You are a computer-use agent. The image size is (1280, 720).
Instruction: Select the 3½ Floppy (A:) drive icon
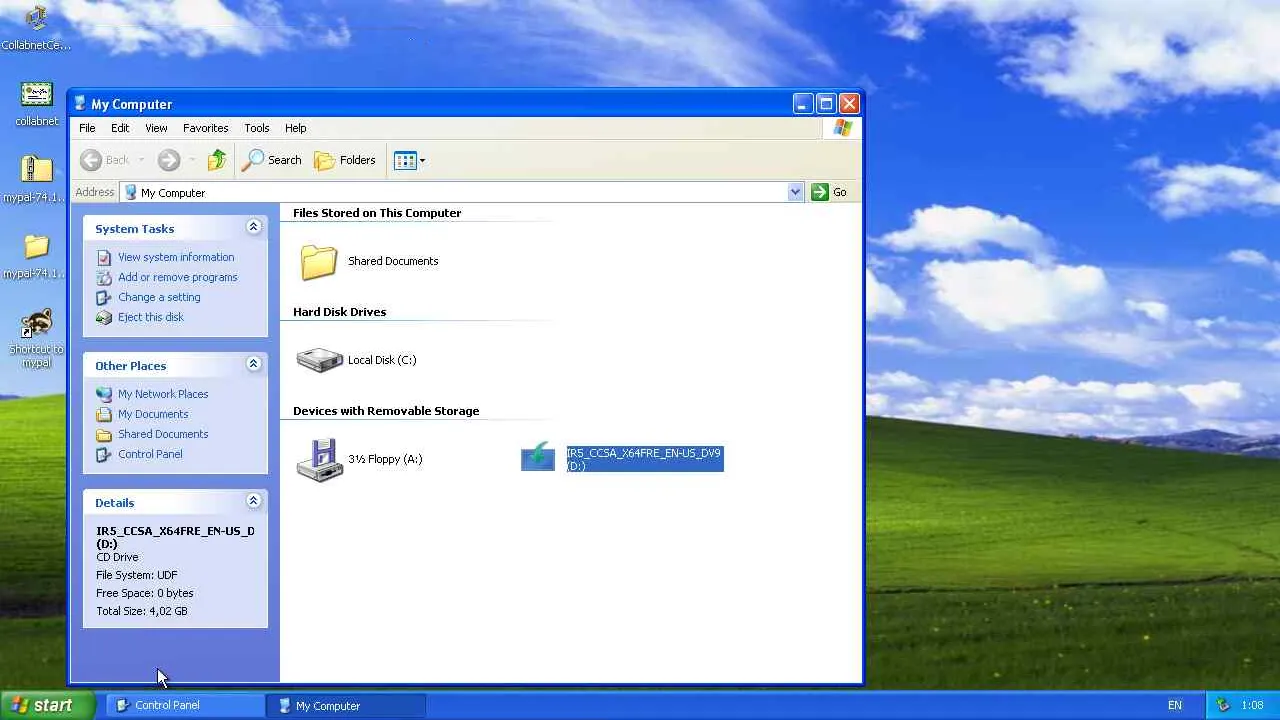[x=320, y=460]
